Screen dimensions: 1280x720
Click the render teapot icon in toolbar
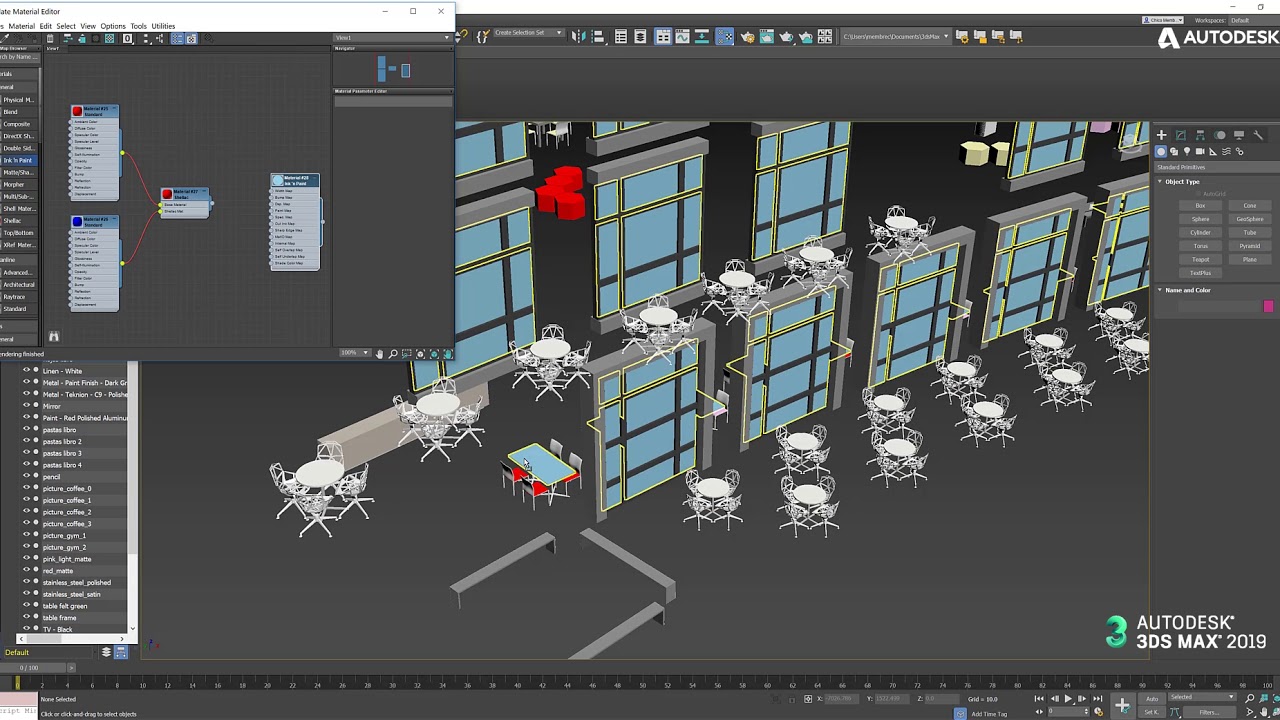click(785, 37)
